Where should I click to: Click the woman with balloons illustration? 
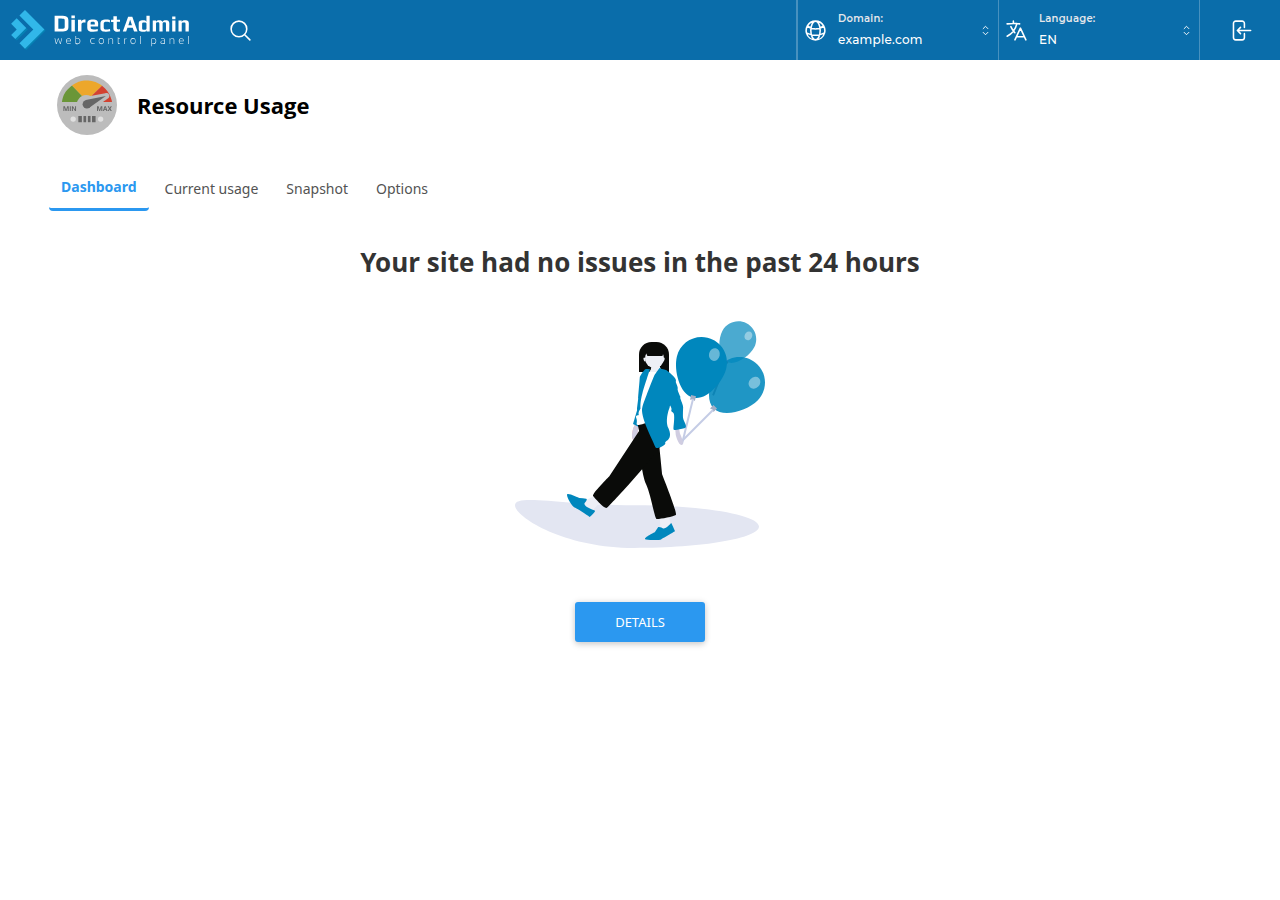pos(640,434)
